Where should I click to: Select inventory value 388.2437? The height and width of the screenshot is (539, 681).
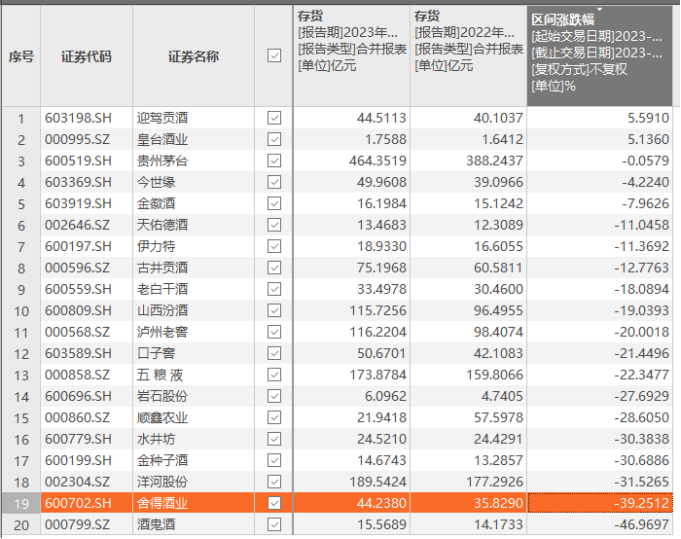click(495, 161)
